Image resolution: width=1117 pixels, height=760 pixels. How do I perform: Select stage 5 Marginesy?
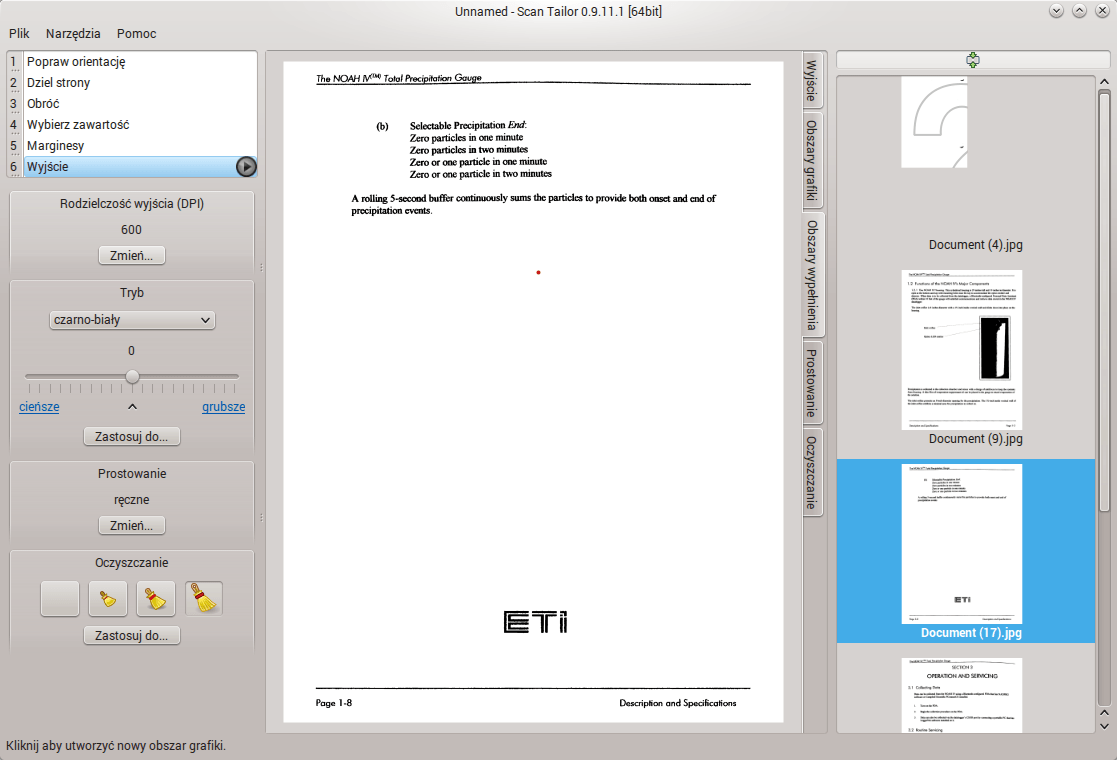tap(132, 145)
